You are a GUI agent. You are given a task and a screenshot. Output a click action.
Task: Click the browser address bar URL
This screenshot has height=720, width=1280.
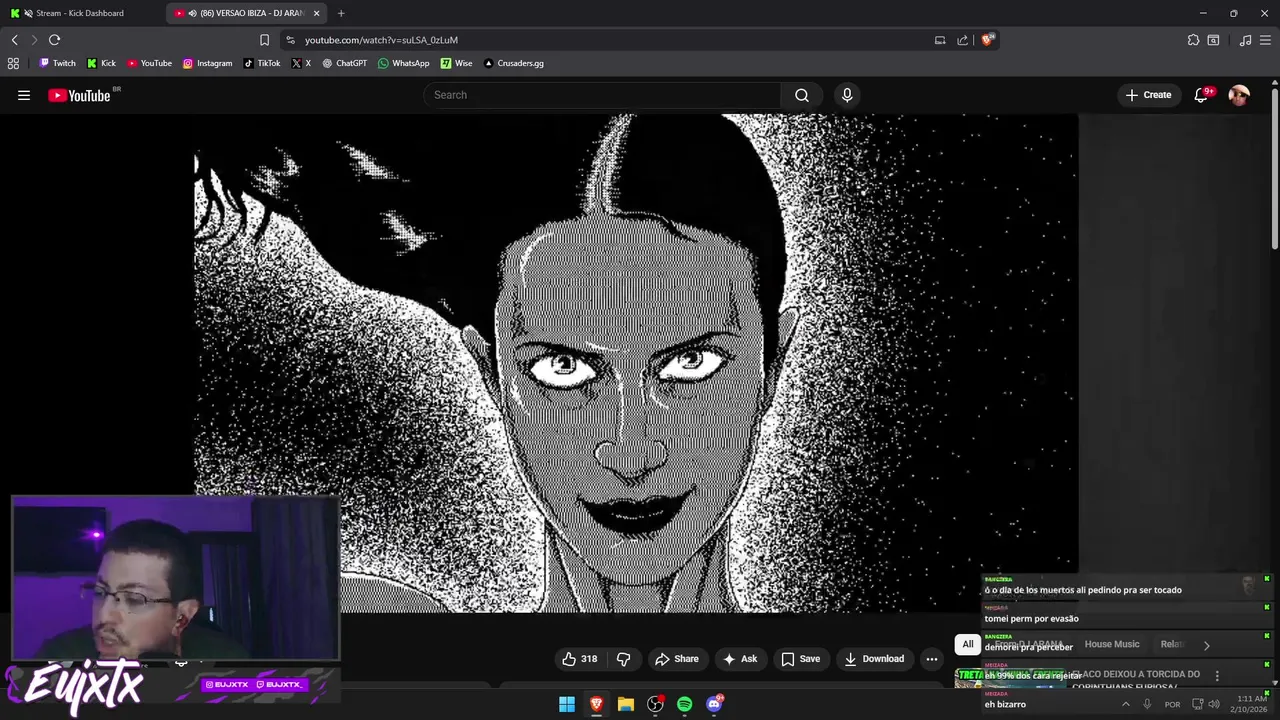coord(381,40)
